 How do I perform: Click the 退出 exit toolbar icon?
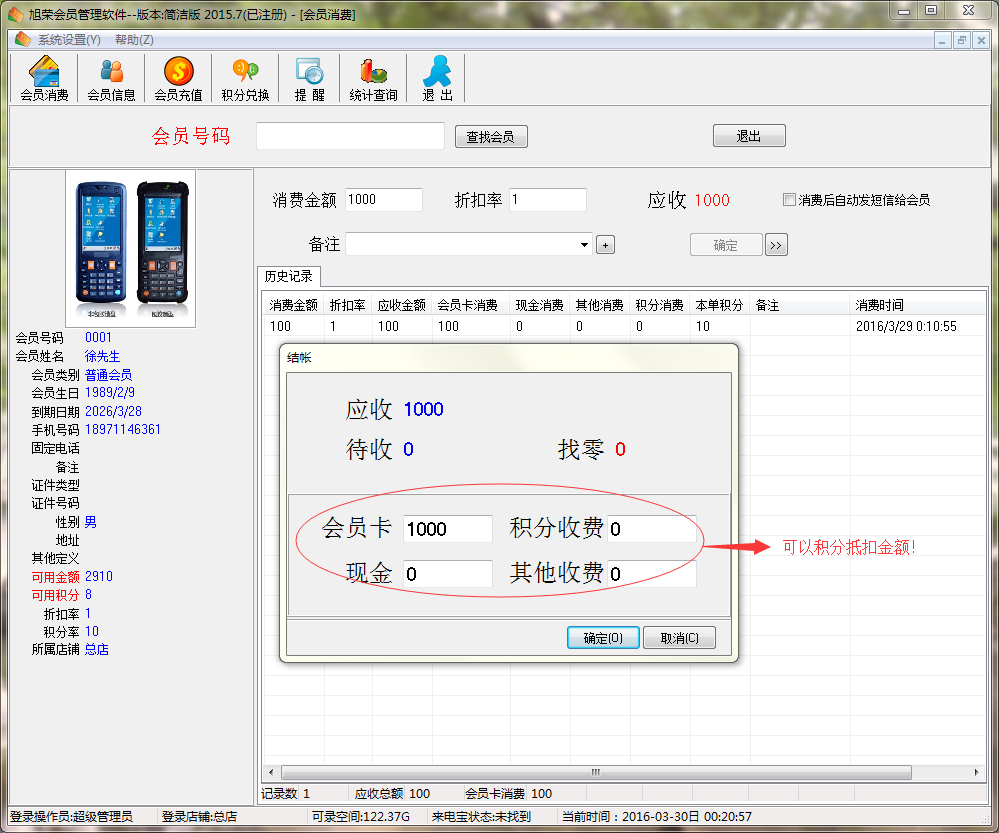click(x=437, y=78)
